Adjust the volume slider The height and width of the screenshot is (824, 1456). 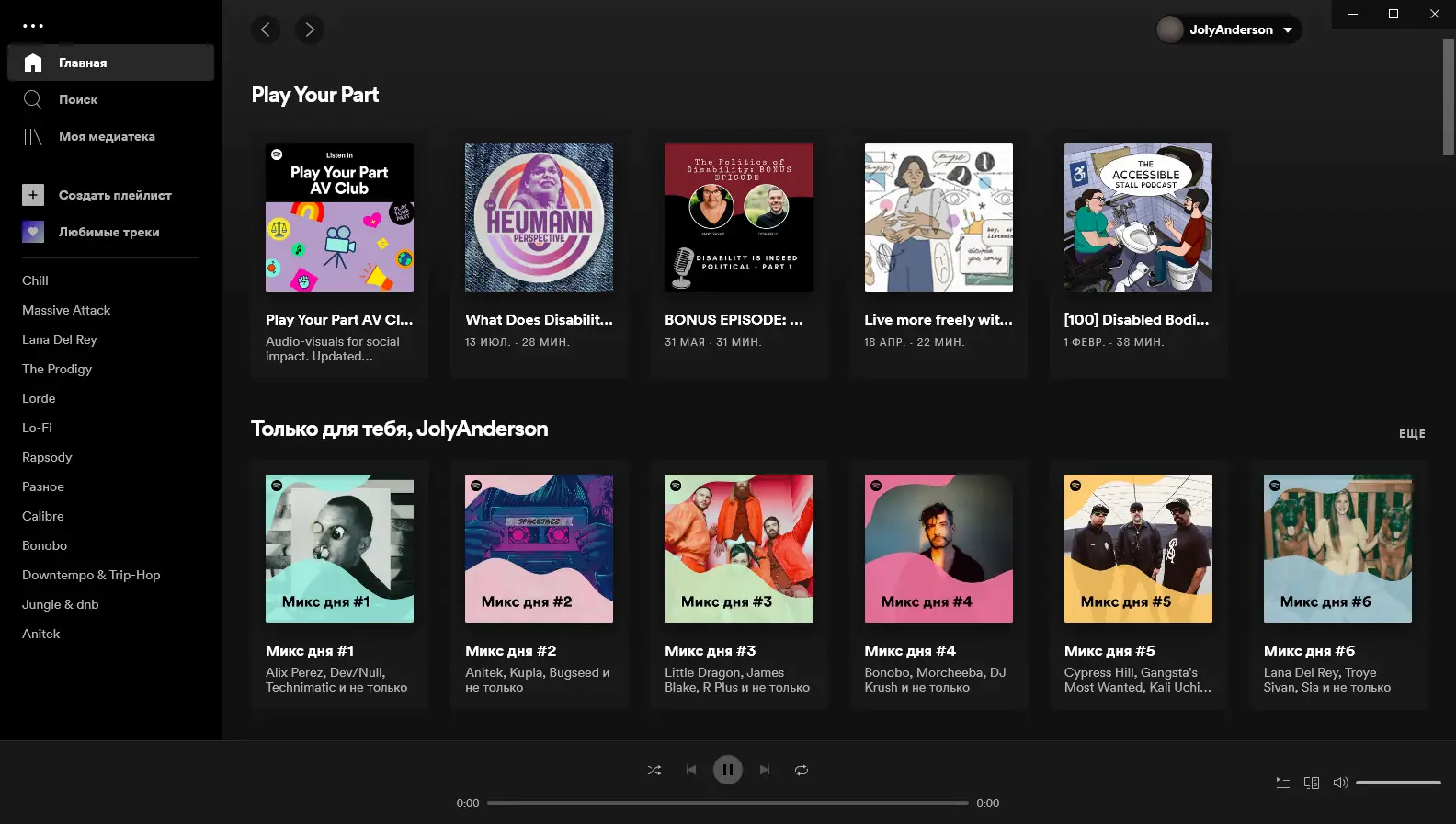[x=1398, y=783]
